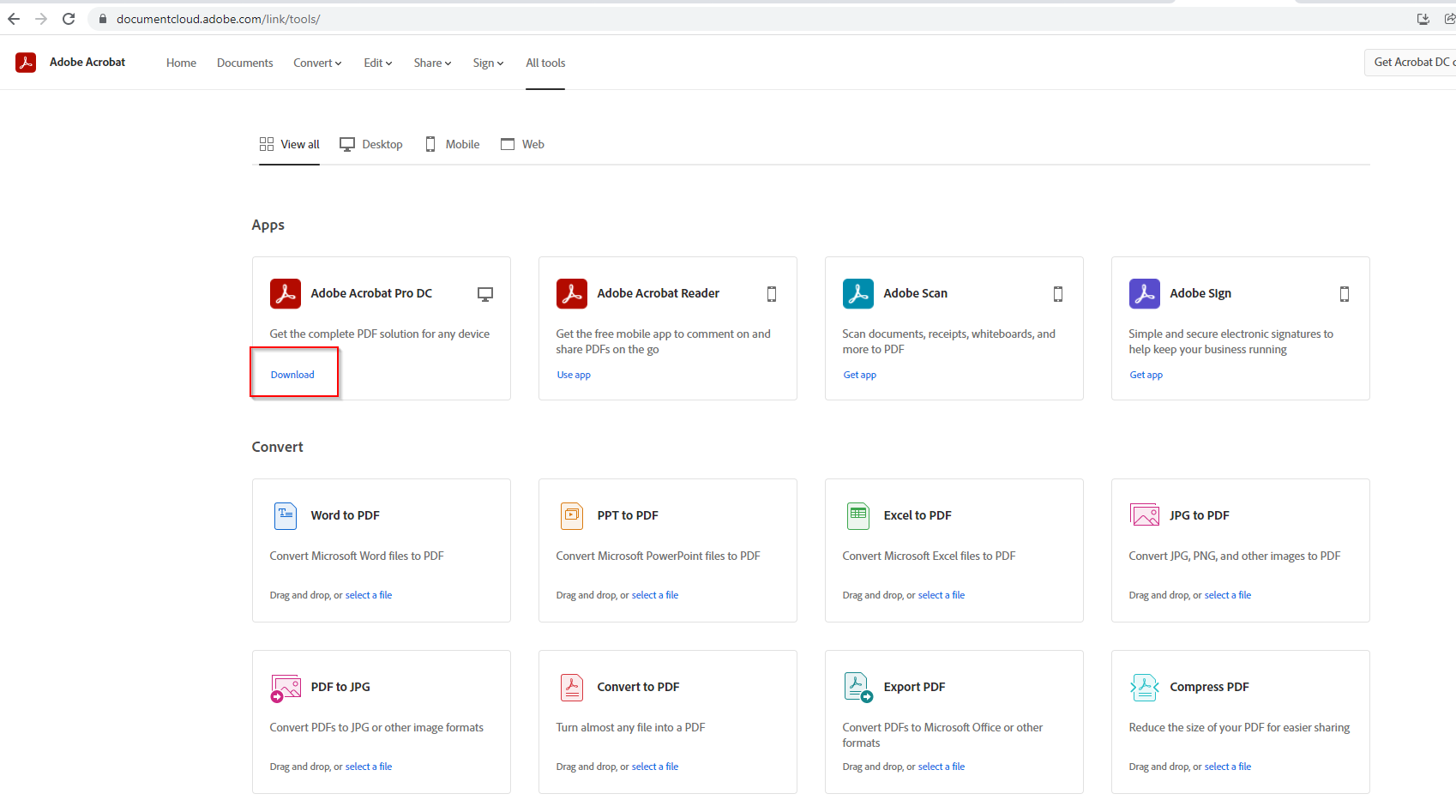This screenshot has height=812, width=1456.
Task: Click the Compress PDF card title
Action: pos(1209,687)
